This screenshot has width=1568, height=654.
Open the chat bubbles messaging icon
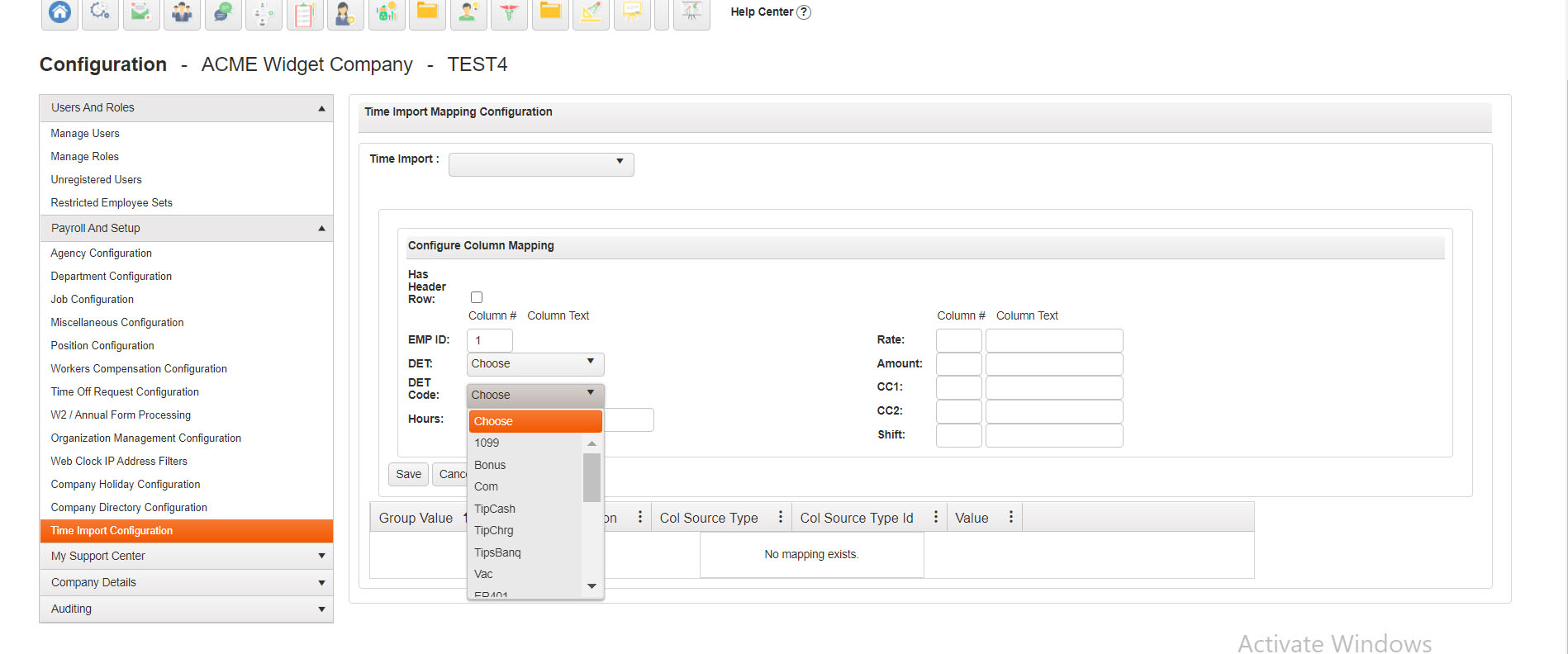[223, 12]
